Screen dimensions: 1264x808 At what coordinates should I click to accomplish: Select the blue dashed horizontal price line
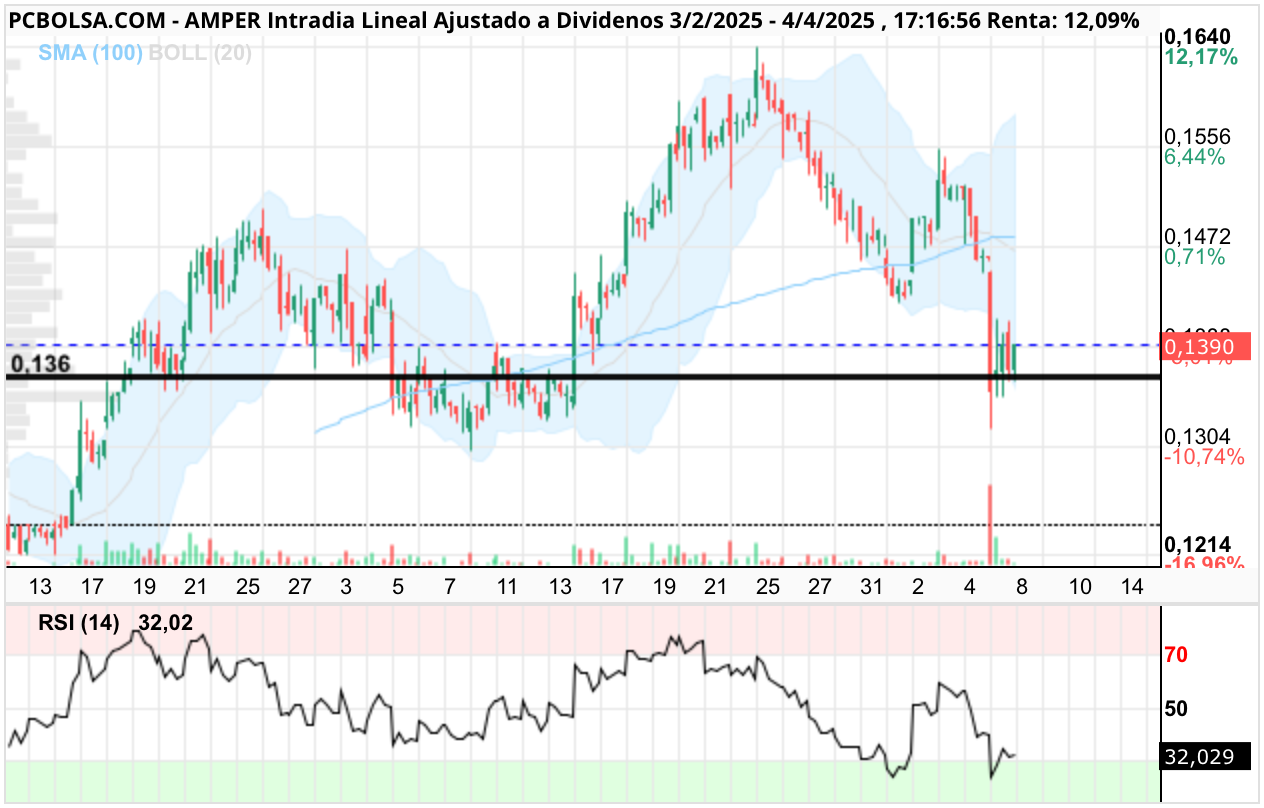(584, 345)
